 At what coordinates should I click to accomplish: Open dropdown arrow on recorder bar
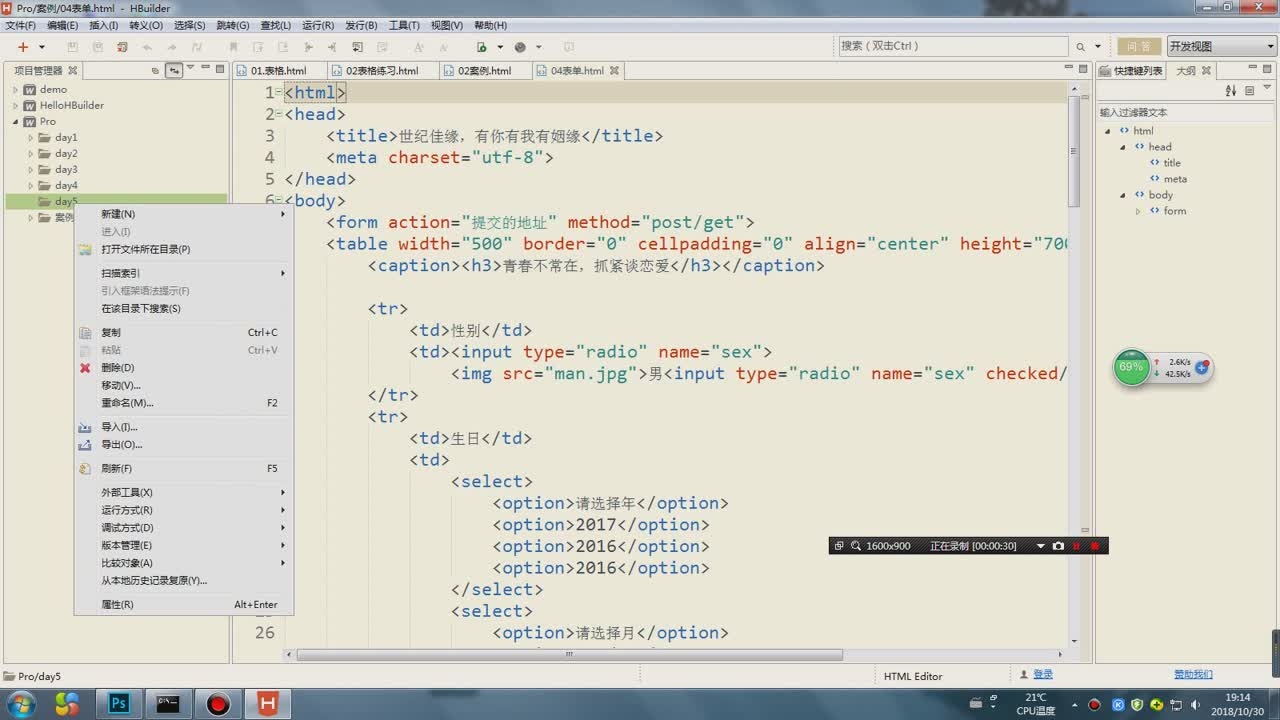(x=1041, y=546)
